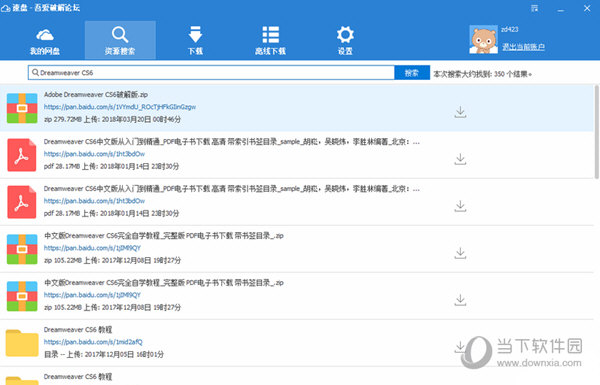This screenshot has height=385, width=600.
Task: Go to the 离线下载 offline download tab
Action: coord(271,41)
